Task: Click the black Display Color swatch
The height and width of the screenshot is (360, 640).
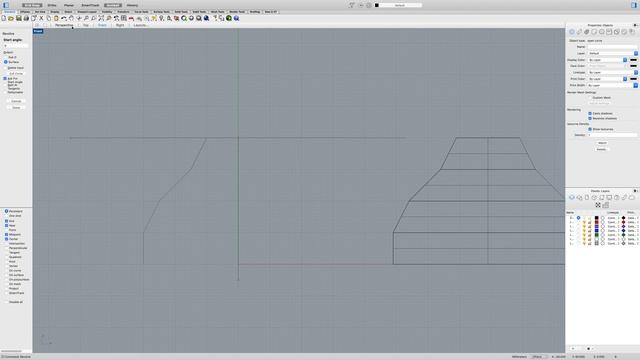Action: click(633, 60)
